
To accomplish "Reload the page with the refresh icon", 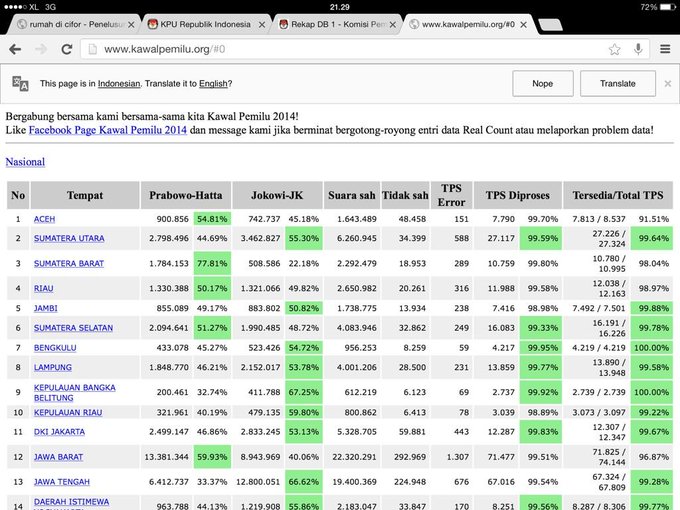I will pyautogui.click(x=66, y=49).
